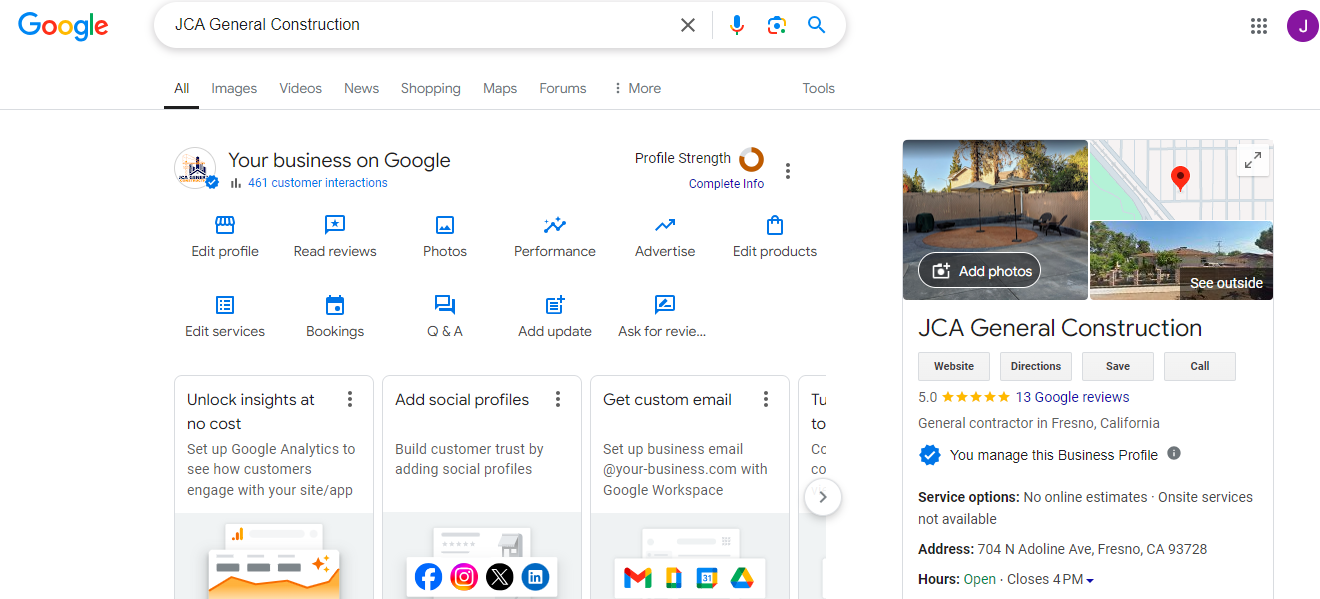The width and height of the screenshot is (1320, 599).
Task: Switch to the Images tab
Action: click(234, 88)
